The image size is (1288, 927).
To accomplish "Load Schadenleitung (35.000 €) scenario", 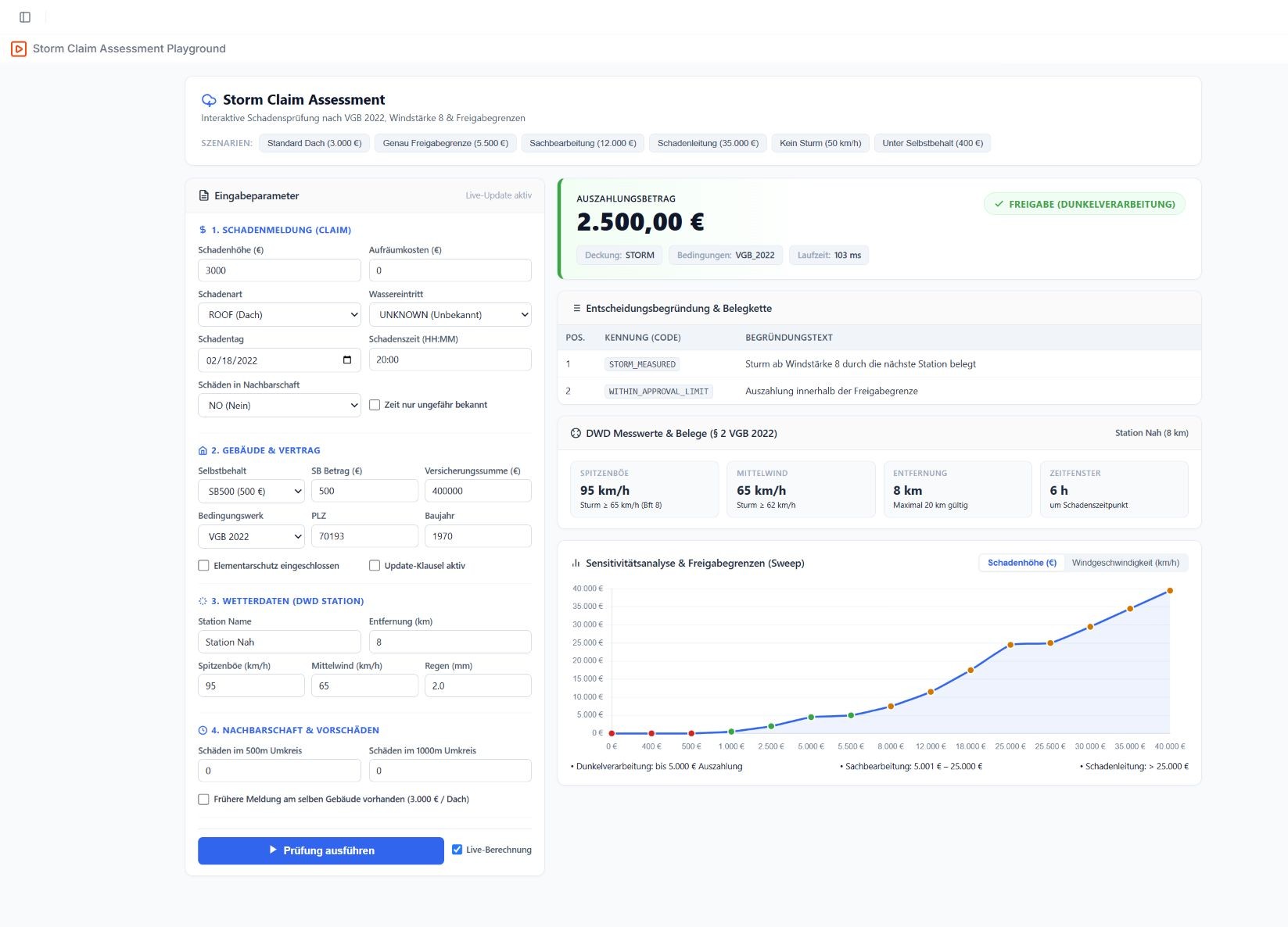I will coord(708,143).
